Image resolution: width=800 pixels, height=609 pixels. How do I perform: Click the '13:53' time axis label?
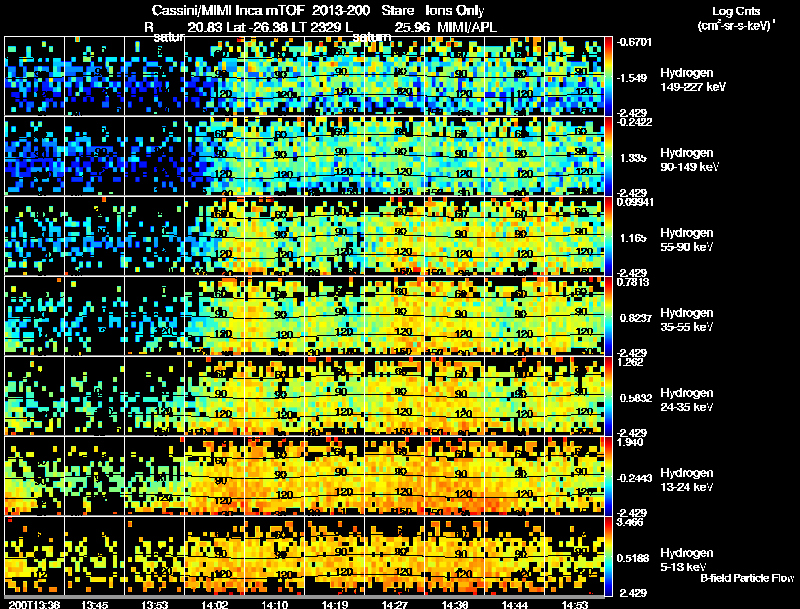(155, 604)
